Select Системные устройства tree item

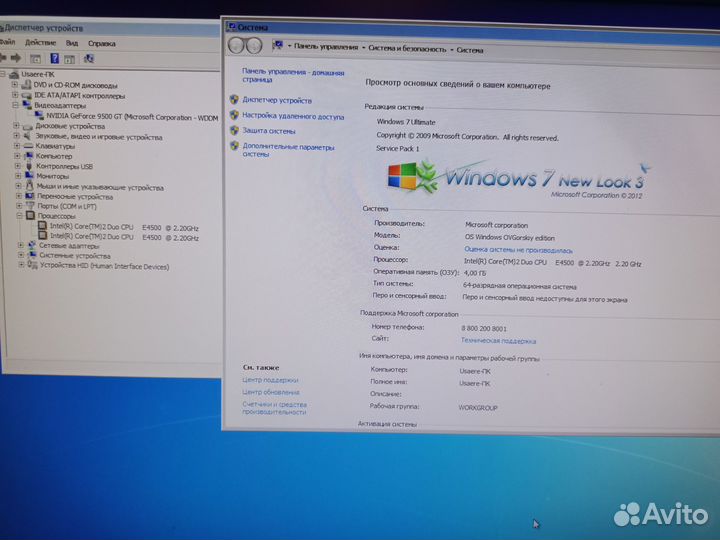[x=75, y=256]
